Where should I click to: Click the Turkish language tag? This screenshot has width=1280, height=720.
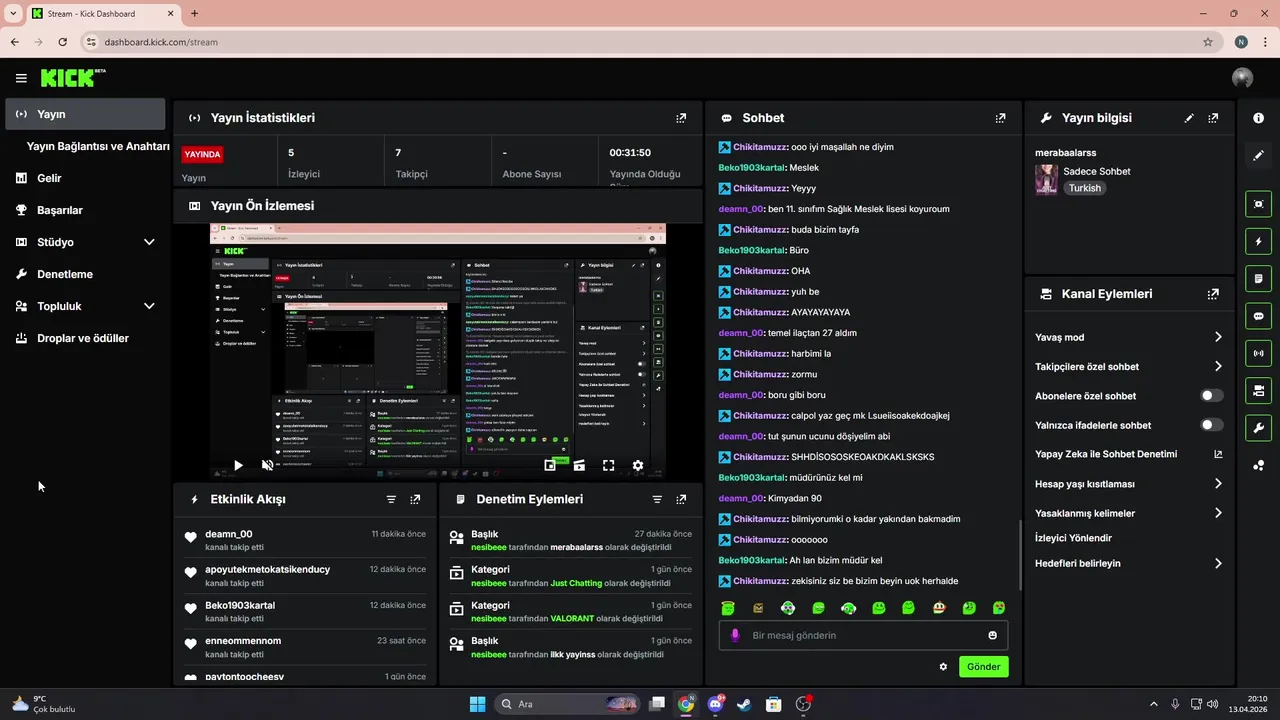(1085, 188)
